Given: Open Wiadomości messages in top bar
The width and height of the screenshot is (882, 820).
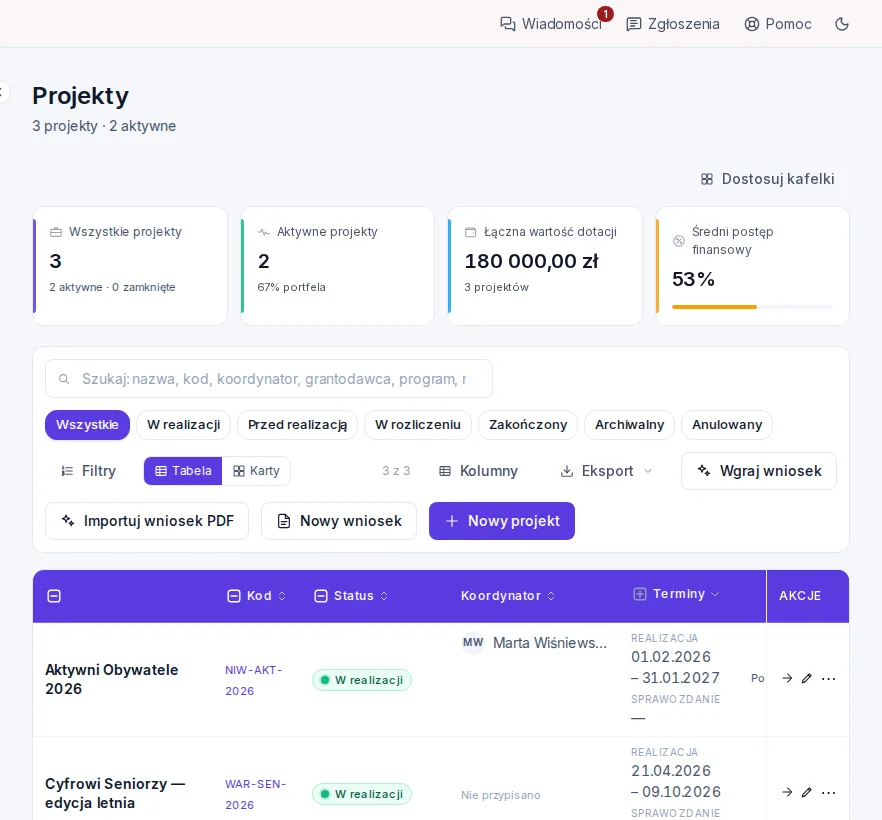Looking at the screenshot, I should tap(551, 24).
